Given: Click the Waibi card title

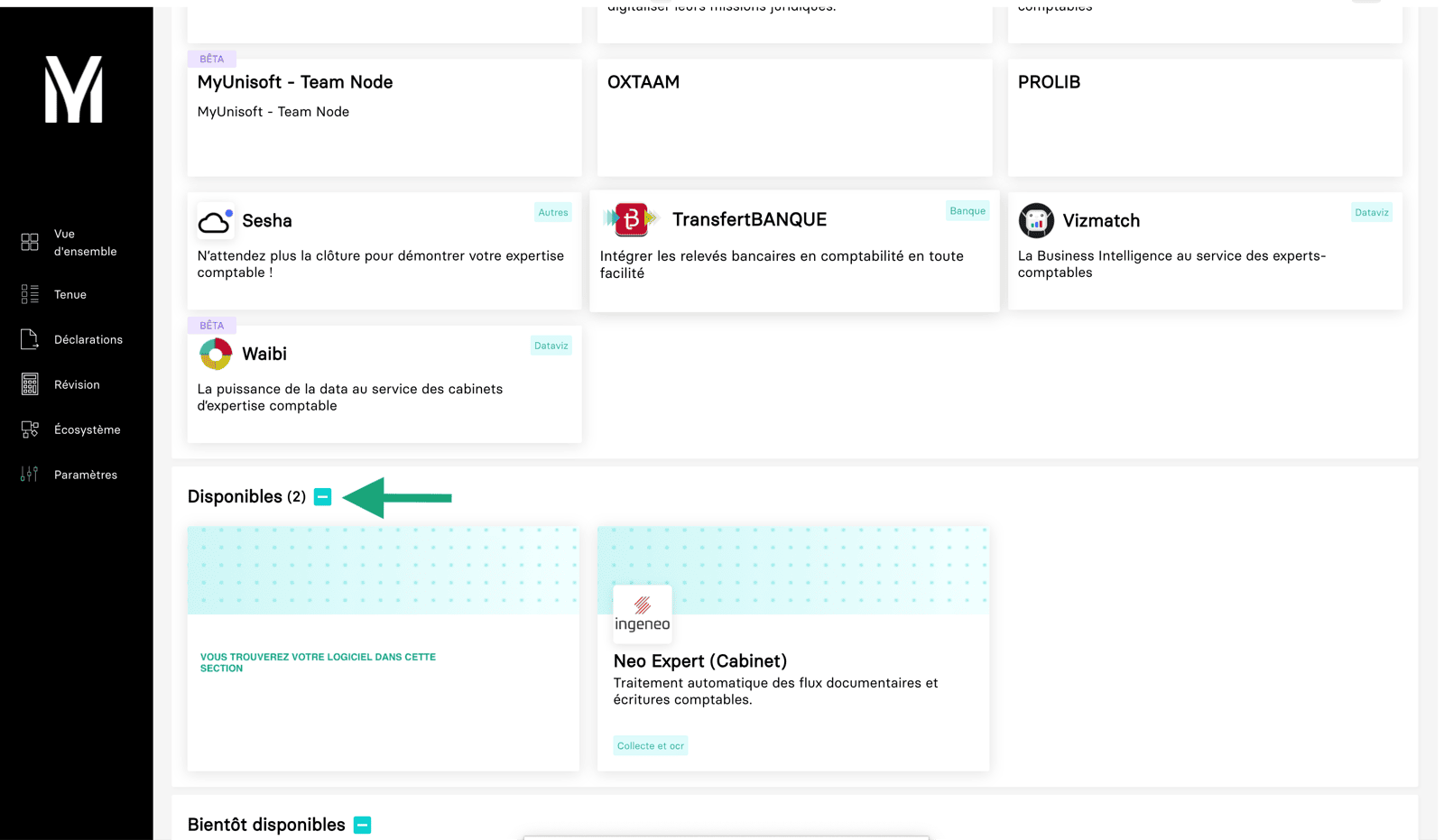Looking at the screenshot, I should [264, 354].
